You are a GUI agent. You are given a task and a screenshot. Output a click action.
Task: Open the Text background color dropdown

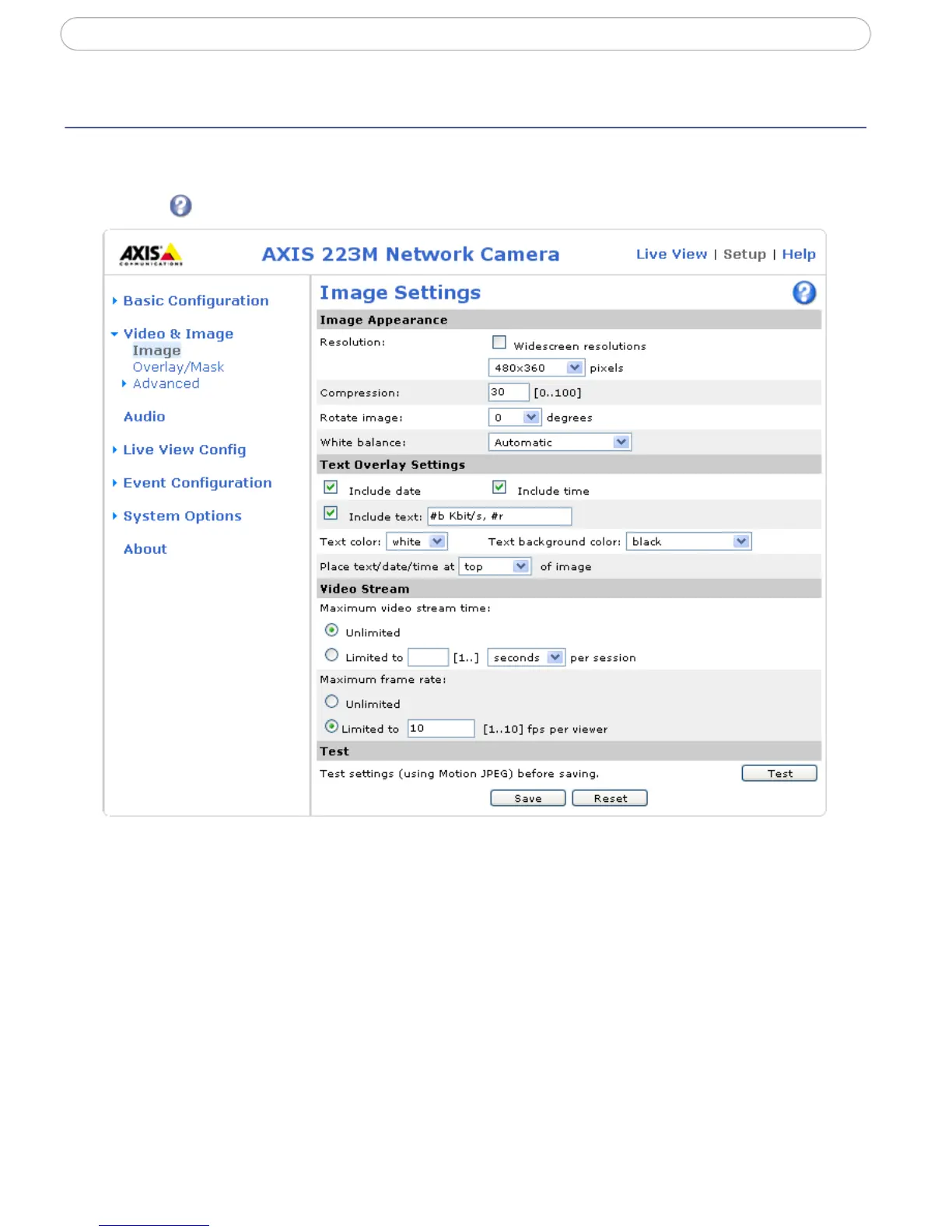click(688, 541)
